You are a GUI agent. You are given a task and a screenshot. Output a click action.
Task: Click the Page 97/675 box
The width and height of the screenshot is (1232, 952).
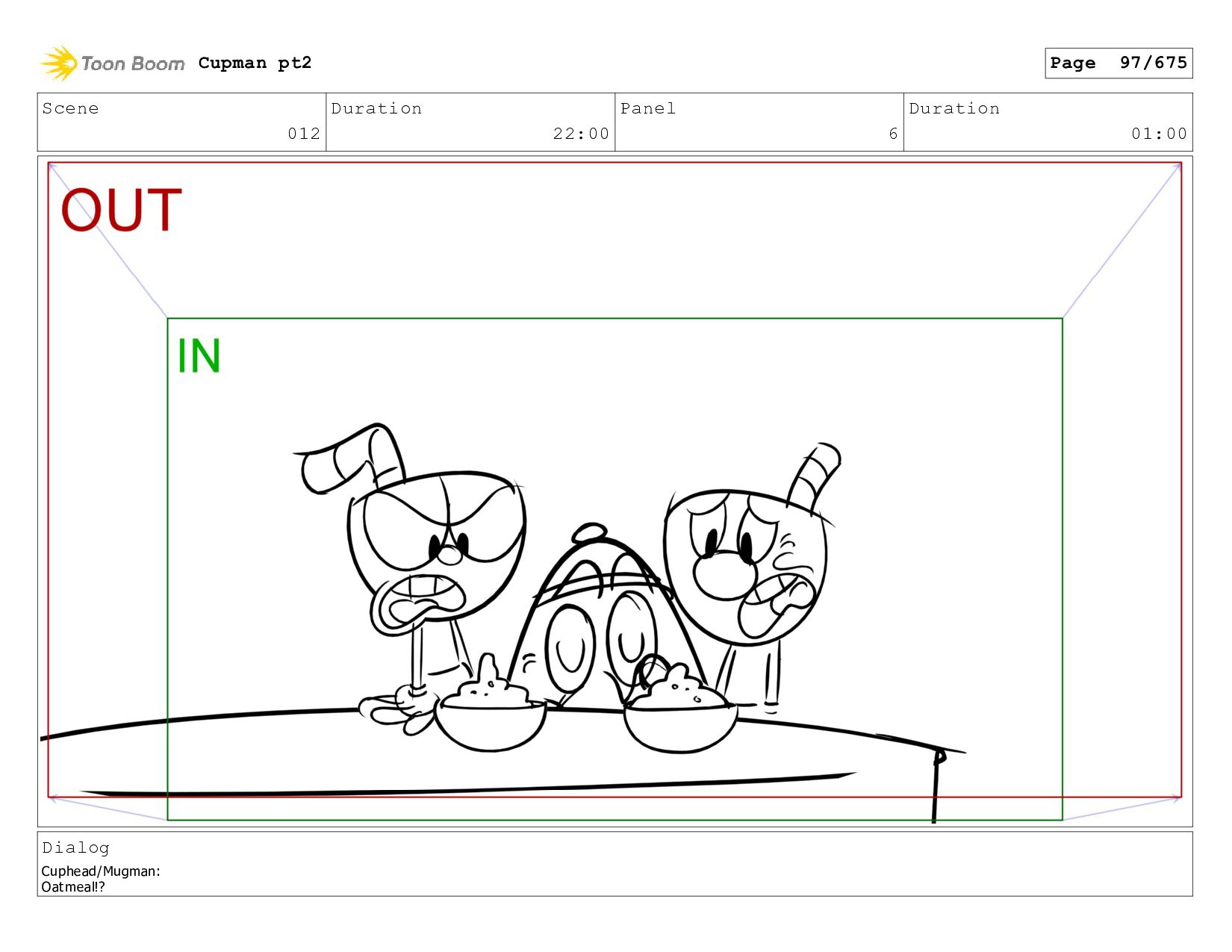point(1119,63)
